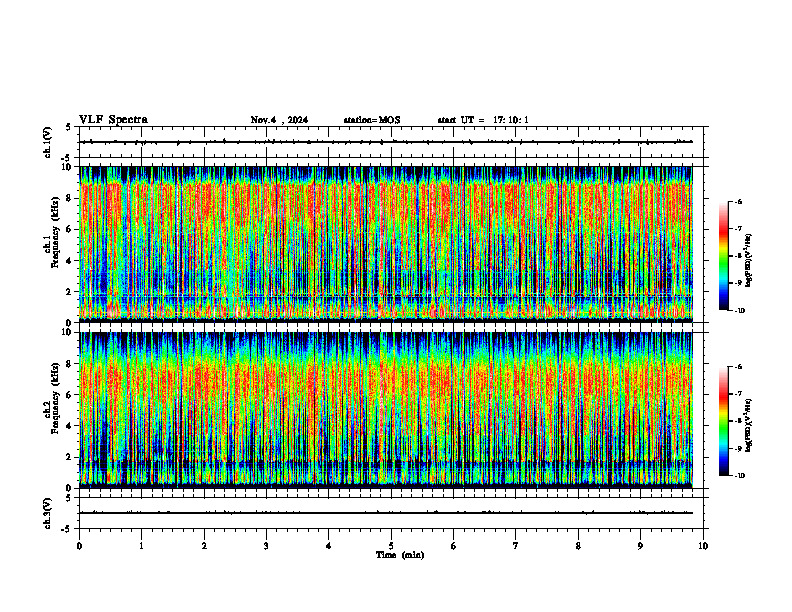The width and height of the screenshot is (792, 612).
Task: Click the "VLF Spectra" plot title
Action: 113,120
